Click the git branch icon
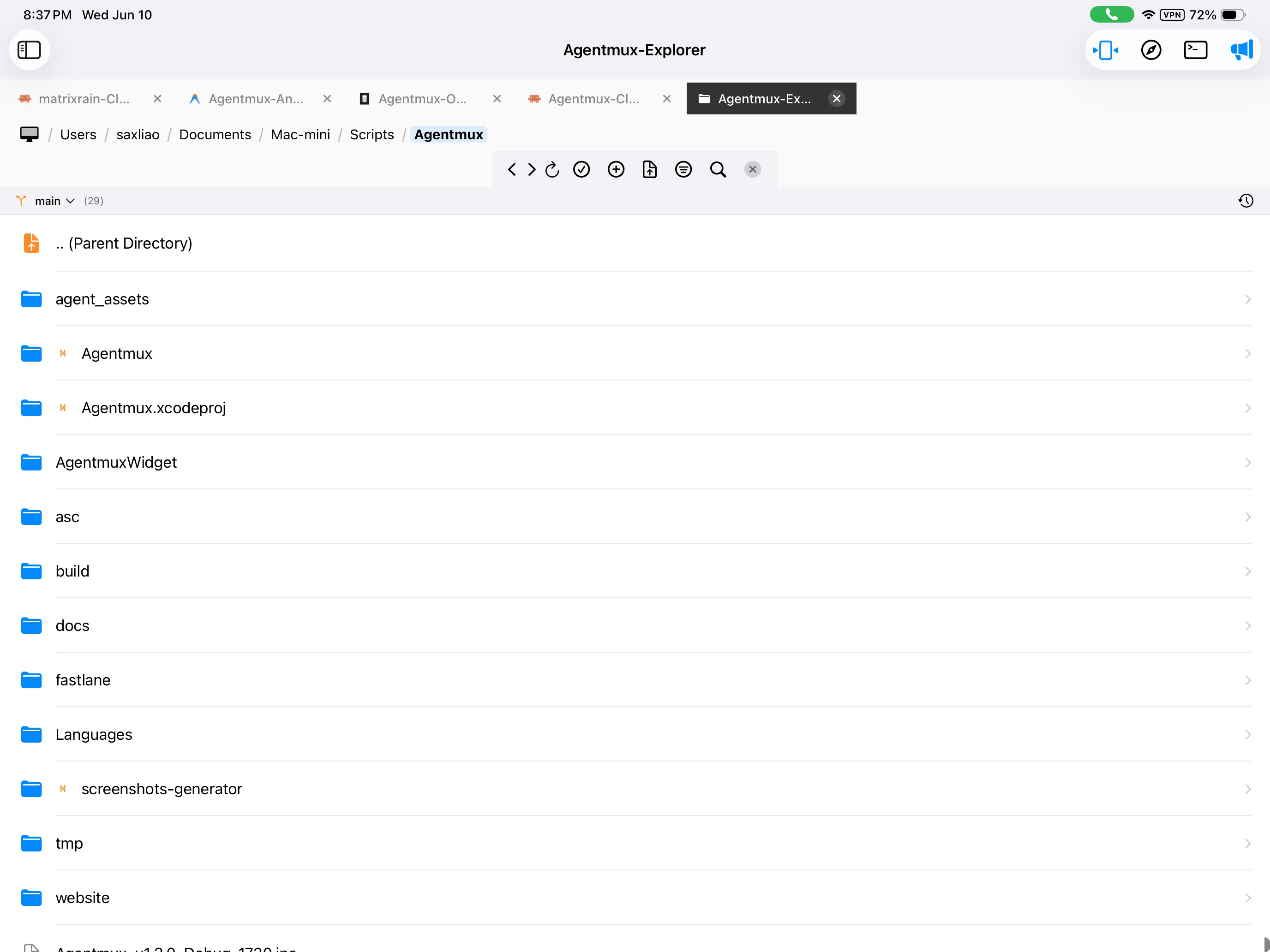1270x952 pixels. point(21,201)
